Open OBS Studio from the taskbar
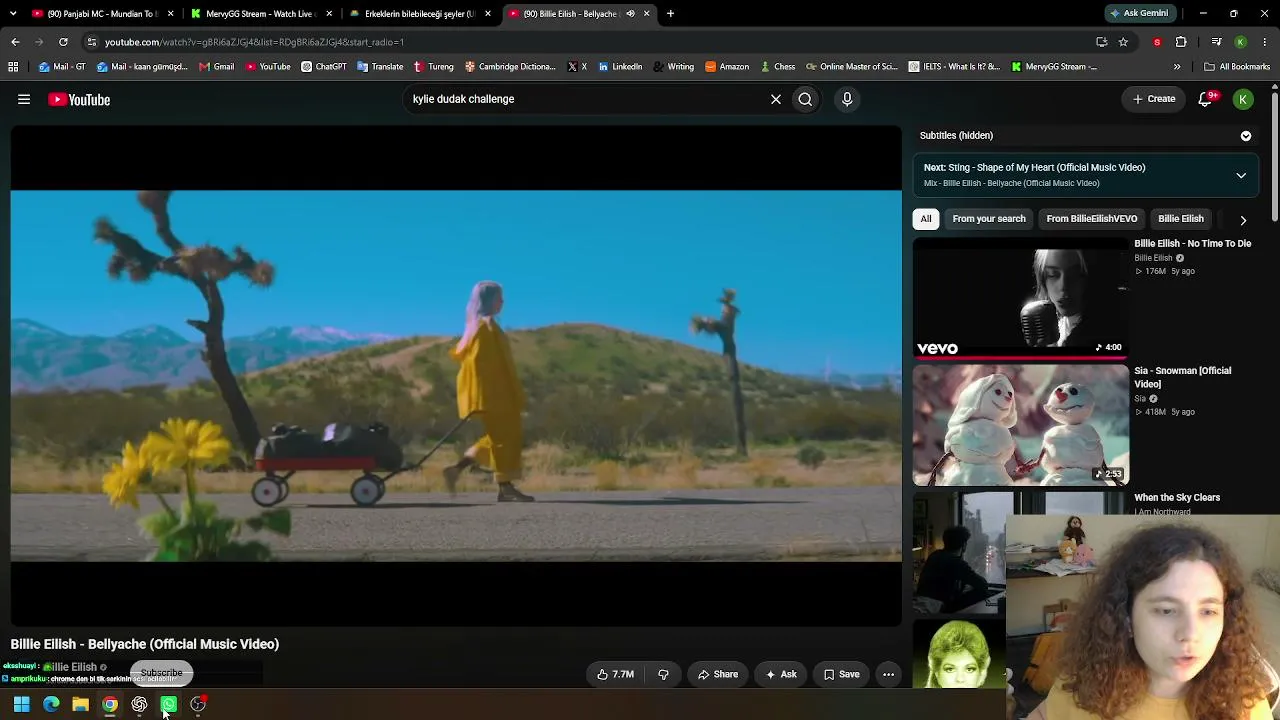This screenshot has height=720, width=1280. (198, 705)
